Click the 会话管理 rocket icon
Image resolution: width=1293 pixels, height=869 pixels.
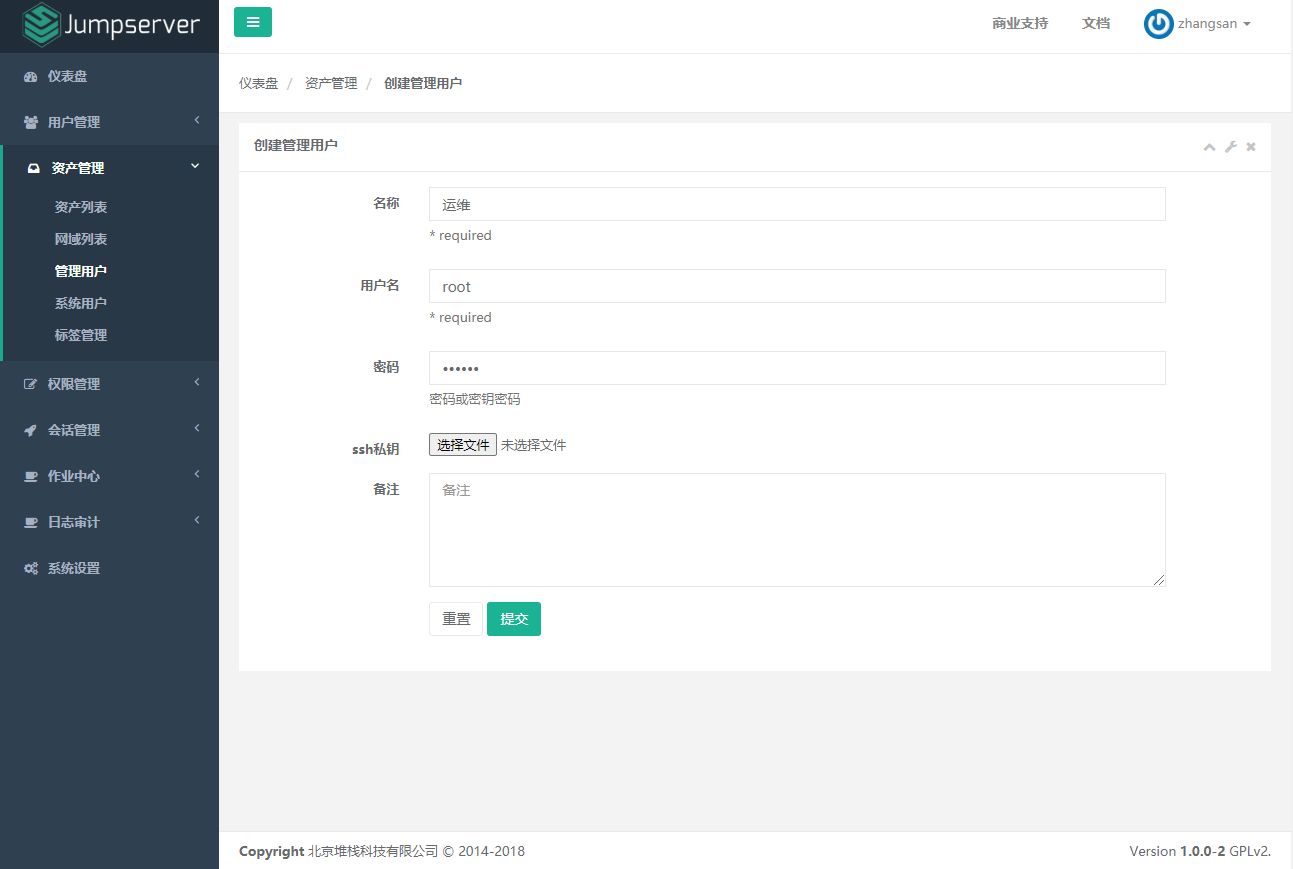point(29,429)
